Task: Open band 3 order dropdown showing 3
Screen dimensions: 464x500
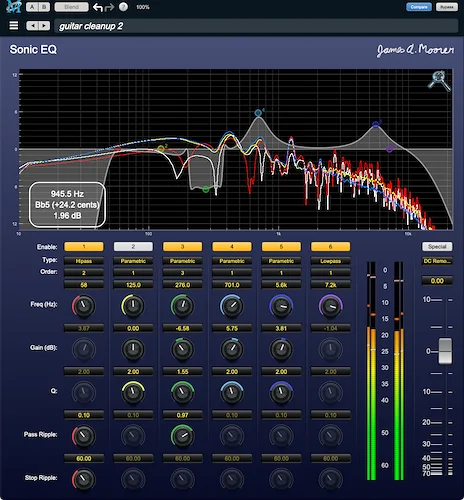Action: click(x=182, y=273)
